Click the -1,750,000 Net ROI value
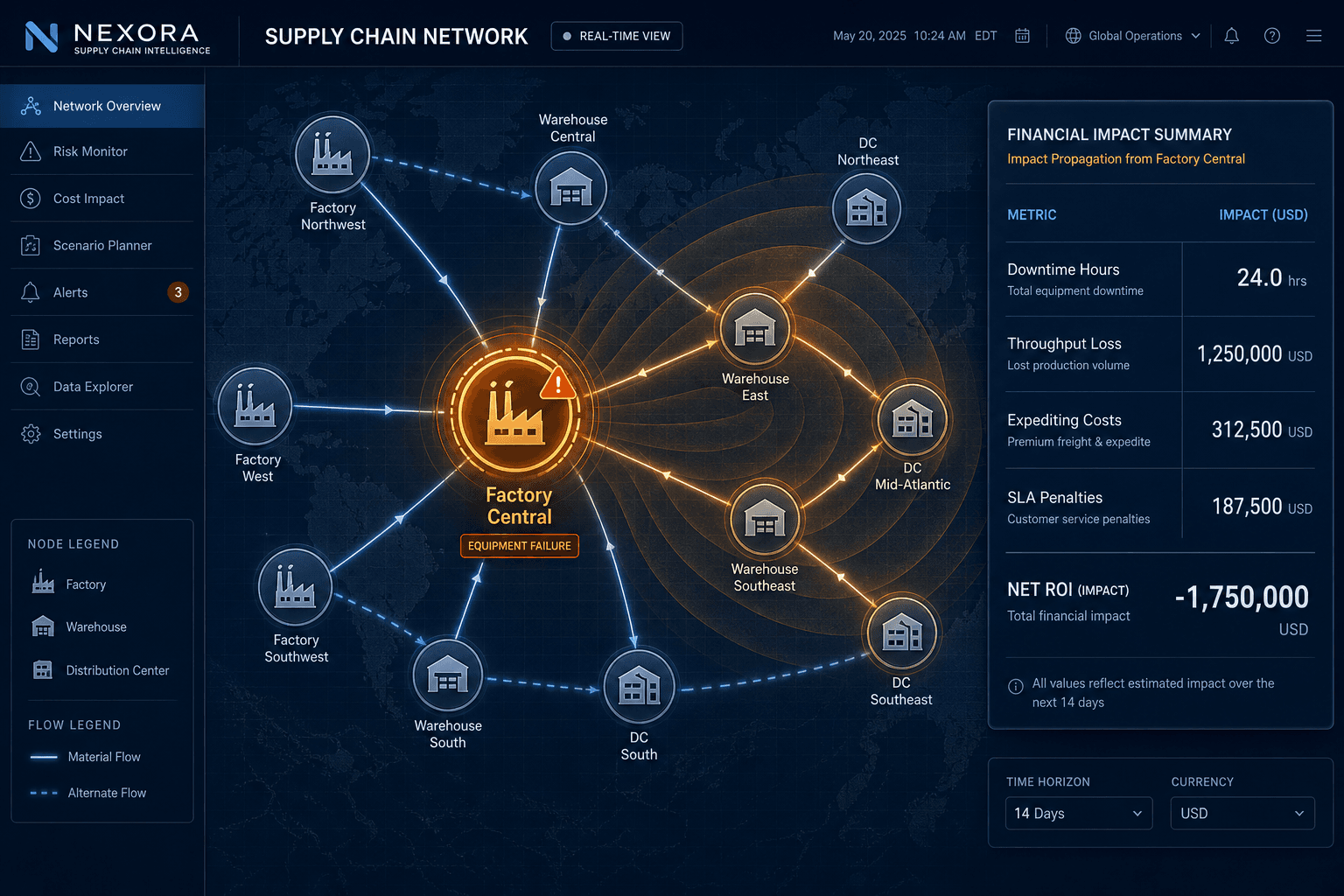Image resolution: width=1344 pixels, height=896 pixels. click(x=1242, y=598)
